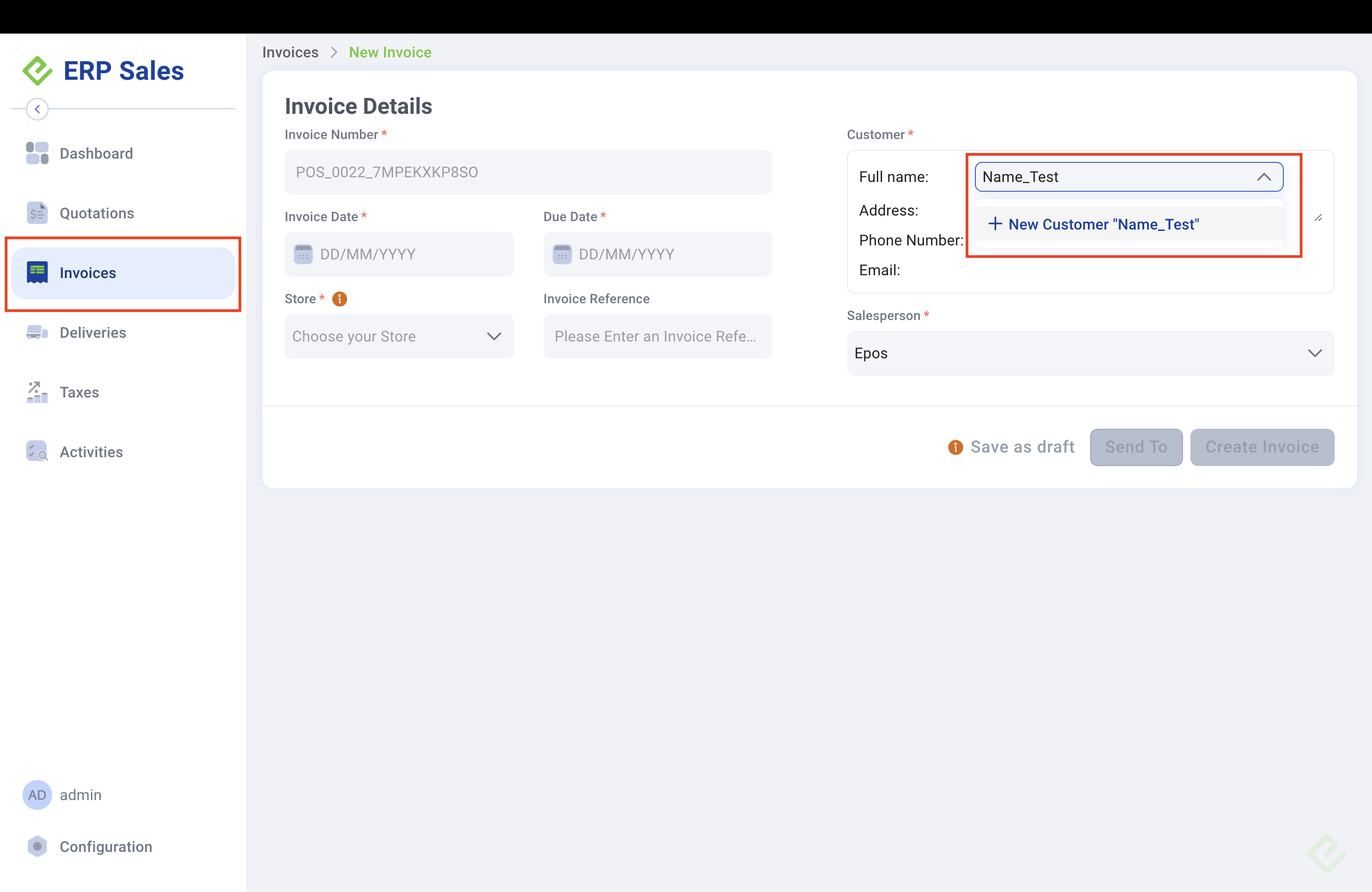
Task: Click the Deliveries truck icon
Action: (x=37, y=333)
